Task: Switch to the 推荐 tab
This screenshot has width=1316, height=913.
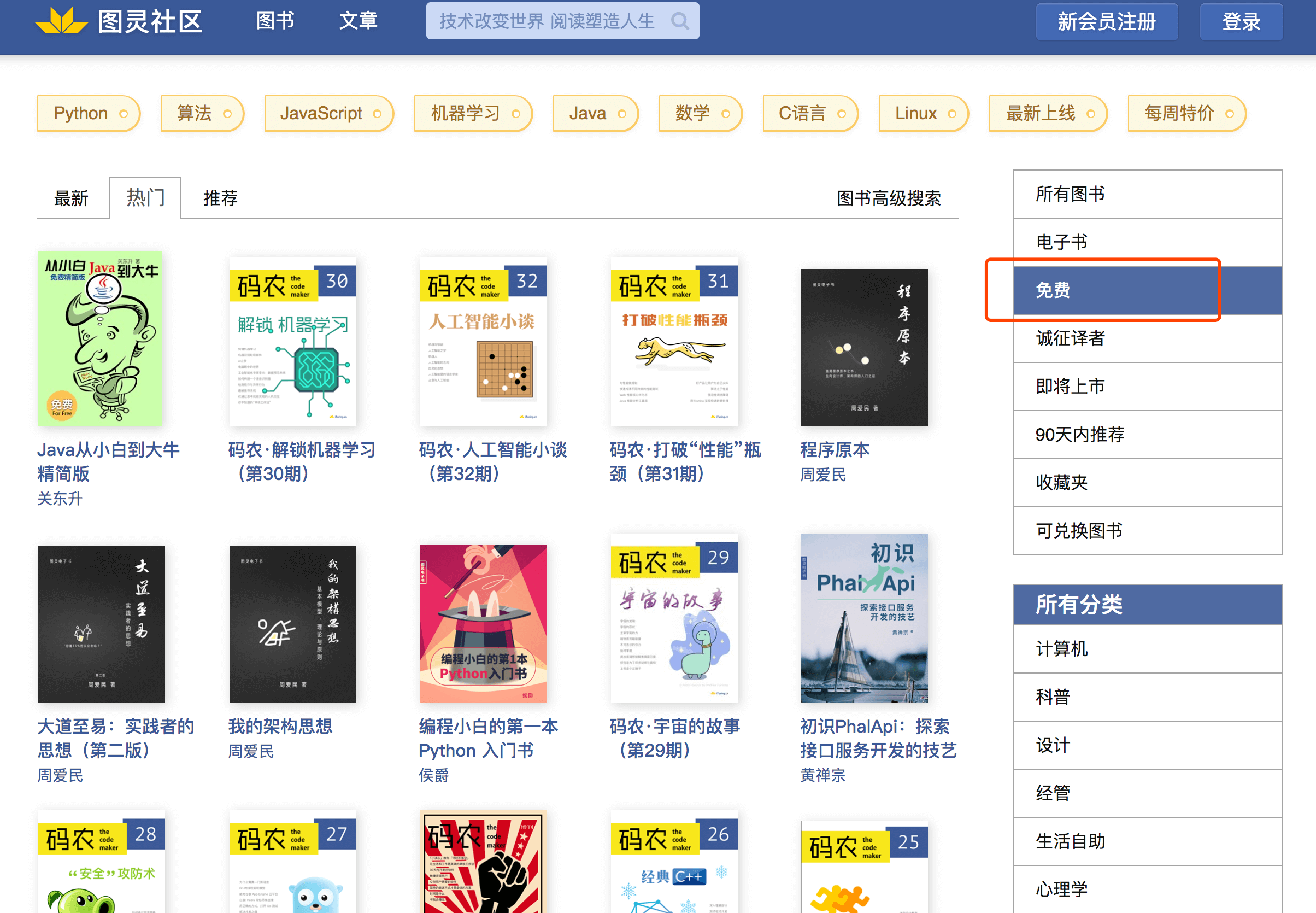Action: [x=220, y=198]
